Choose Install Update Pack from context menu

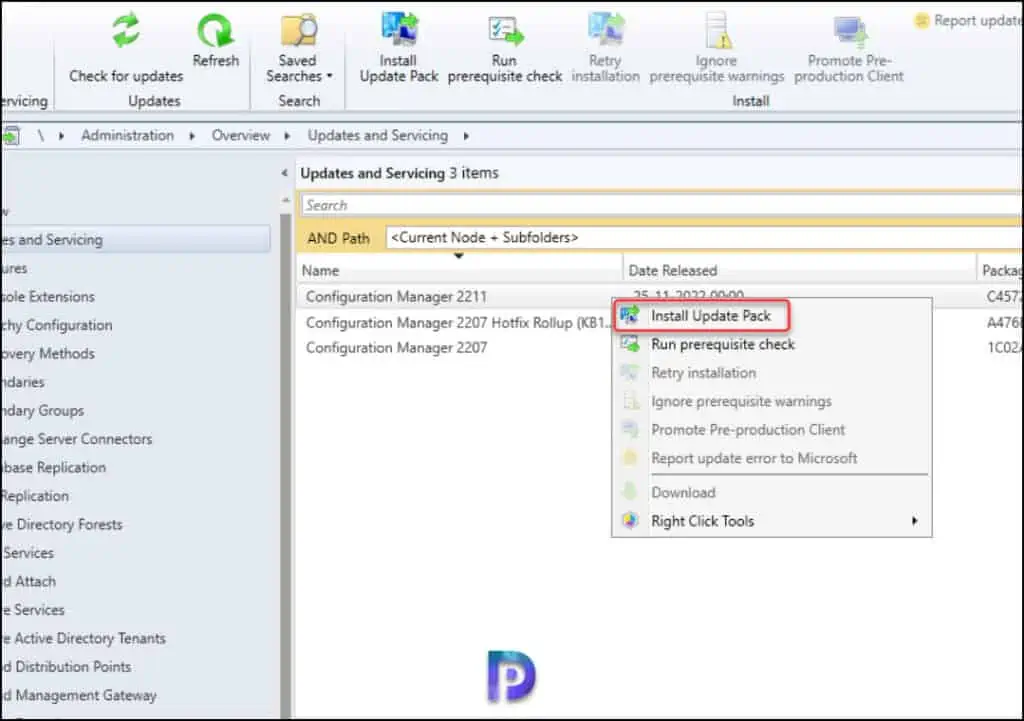tap(711, 316)
